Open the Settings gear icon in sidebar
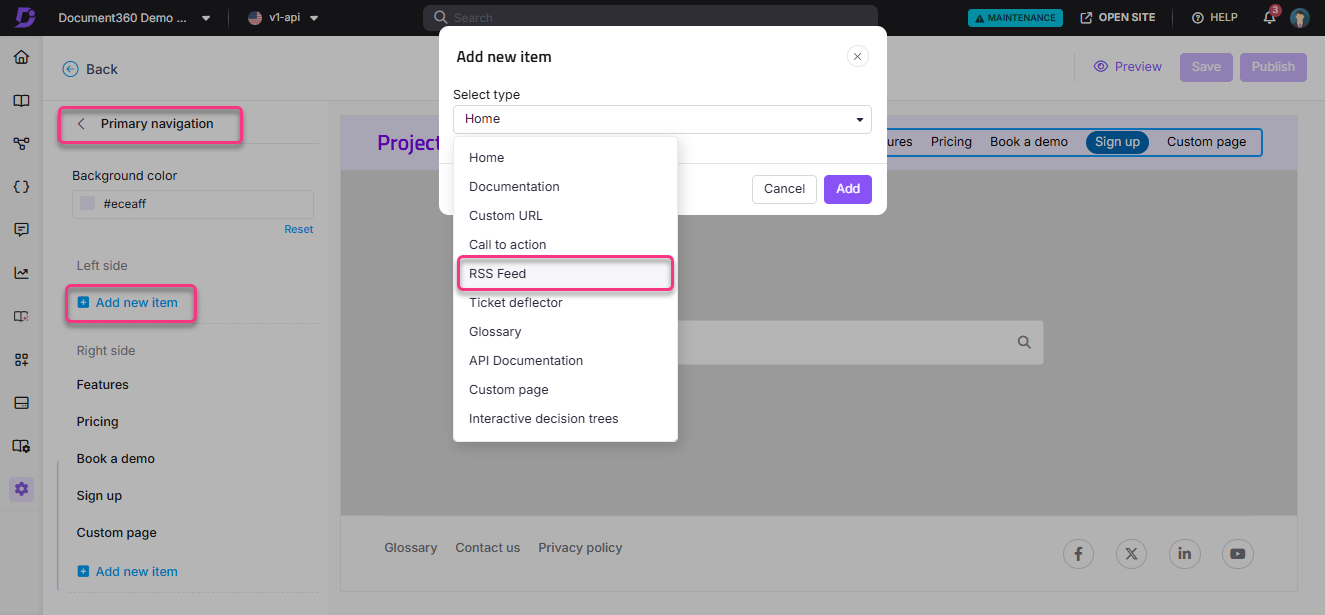Screen dimensions: 1325x615 click(21, 489)
